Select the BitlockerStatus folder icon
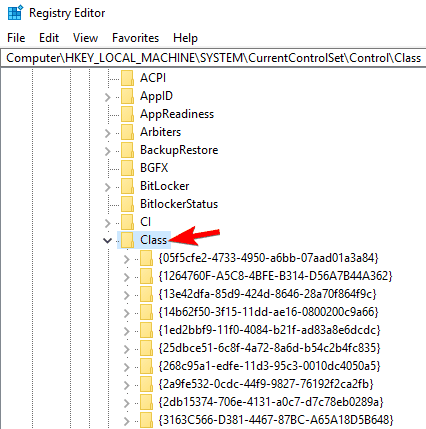 point(128,204)
